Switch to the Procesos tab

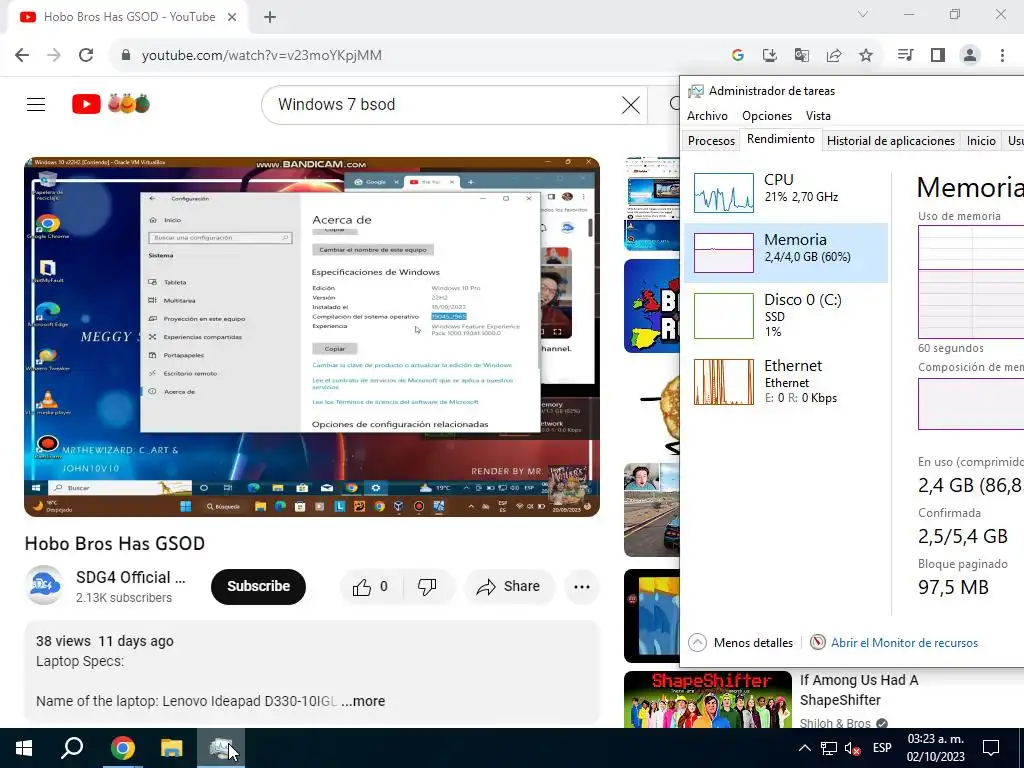tap(711, 140)
